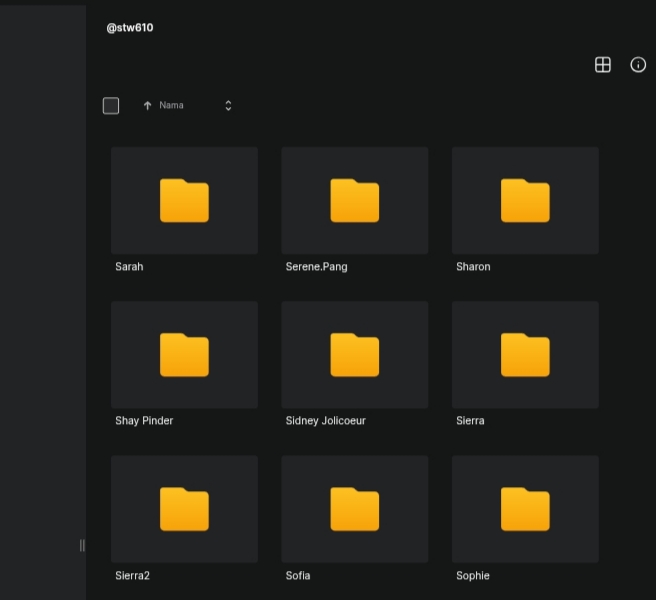The image size is (656, 600).
Task: Open the Shay Pinder folder
Action: (184, 355)
